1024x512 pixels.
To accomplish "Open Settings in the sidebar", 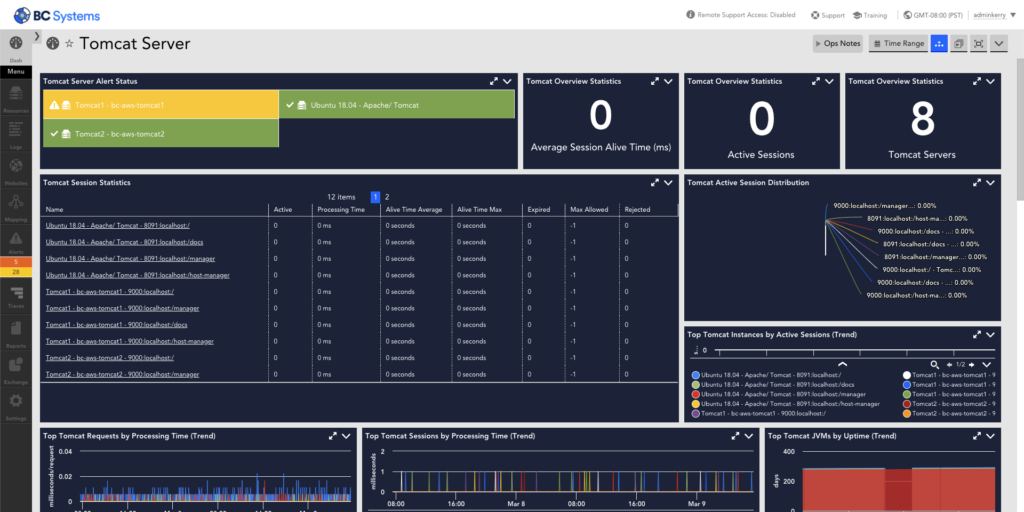I will (16, 404).
